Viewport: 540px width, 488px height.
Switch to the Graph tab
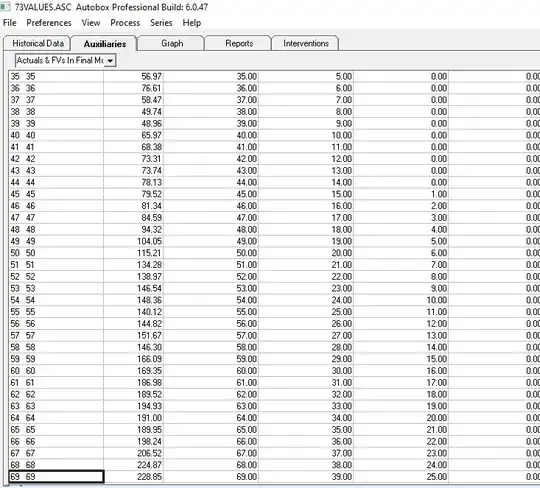coord(172,43)
